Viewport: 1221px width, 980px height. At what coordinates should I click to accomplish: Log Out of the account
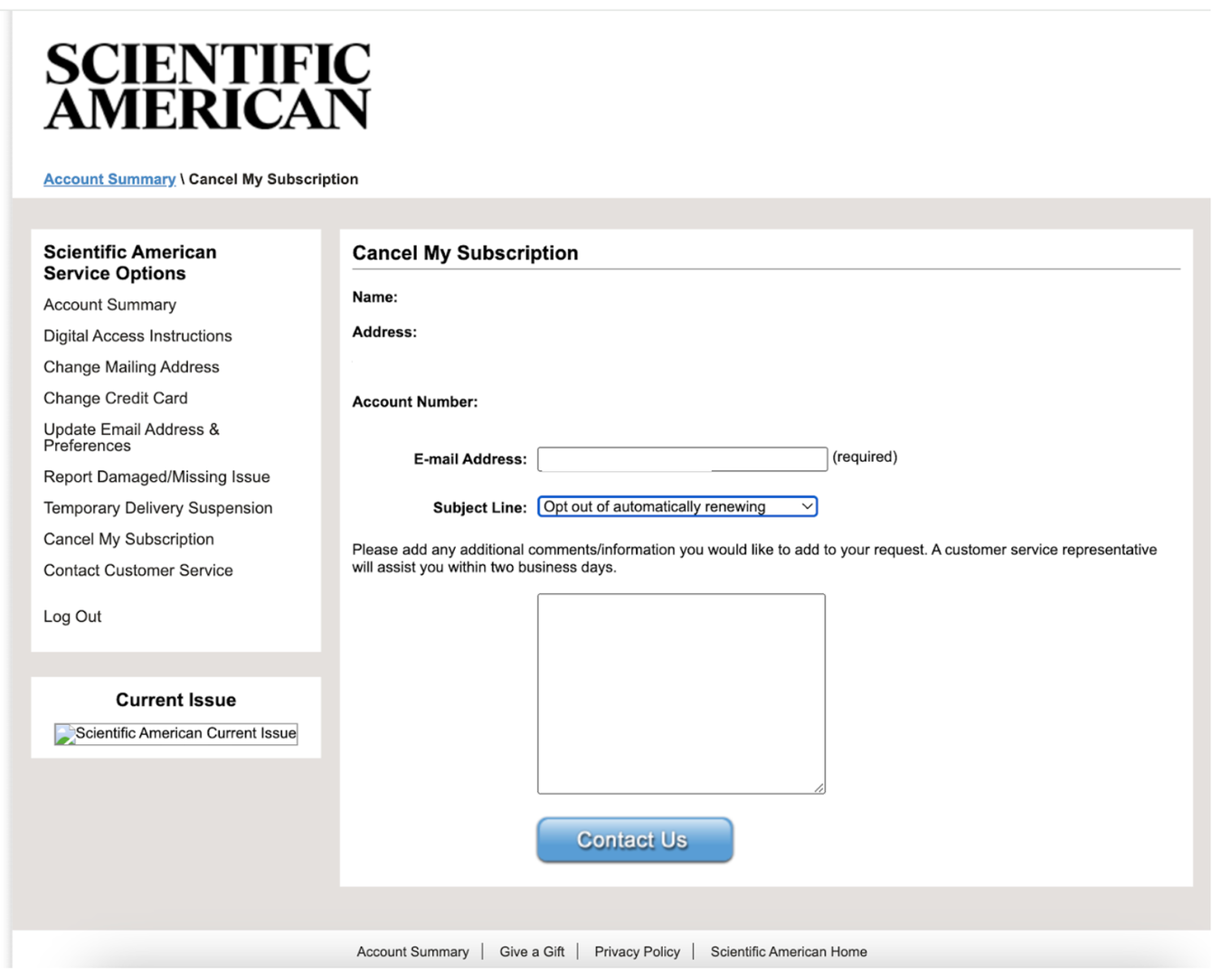point(71,616)
